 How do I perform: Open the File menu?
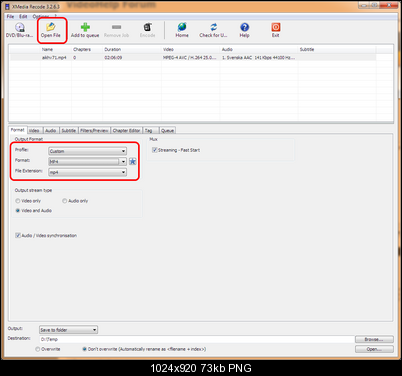point(10,16)
